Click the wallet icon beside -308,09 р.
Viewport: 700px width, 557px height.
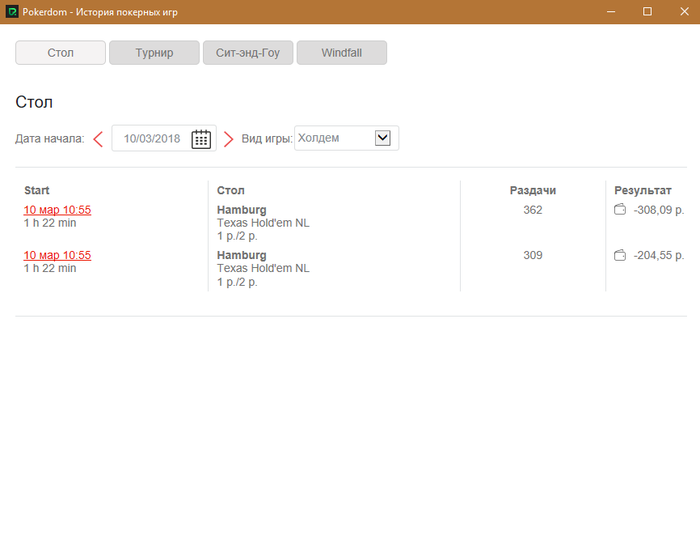[620, 209]
